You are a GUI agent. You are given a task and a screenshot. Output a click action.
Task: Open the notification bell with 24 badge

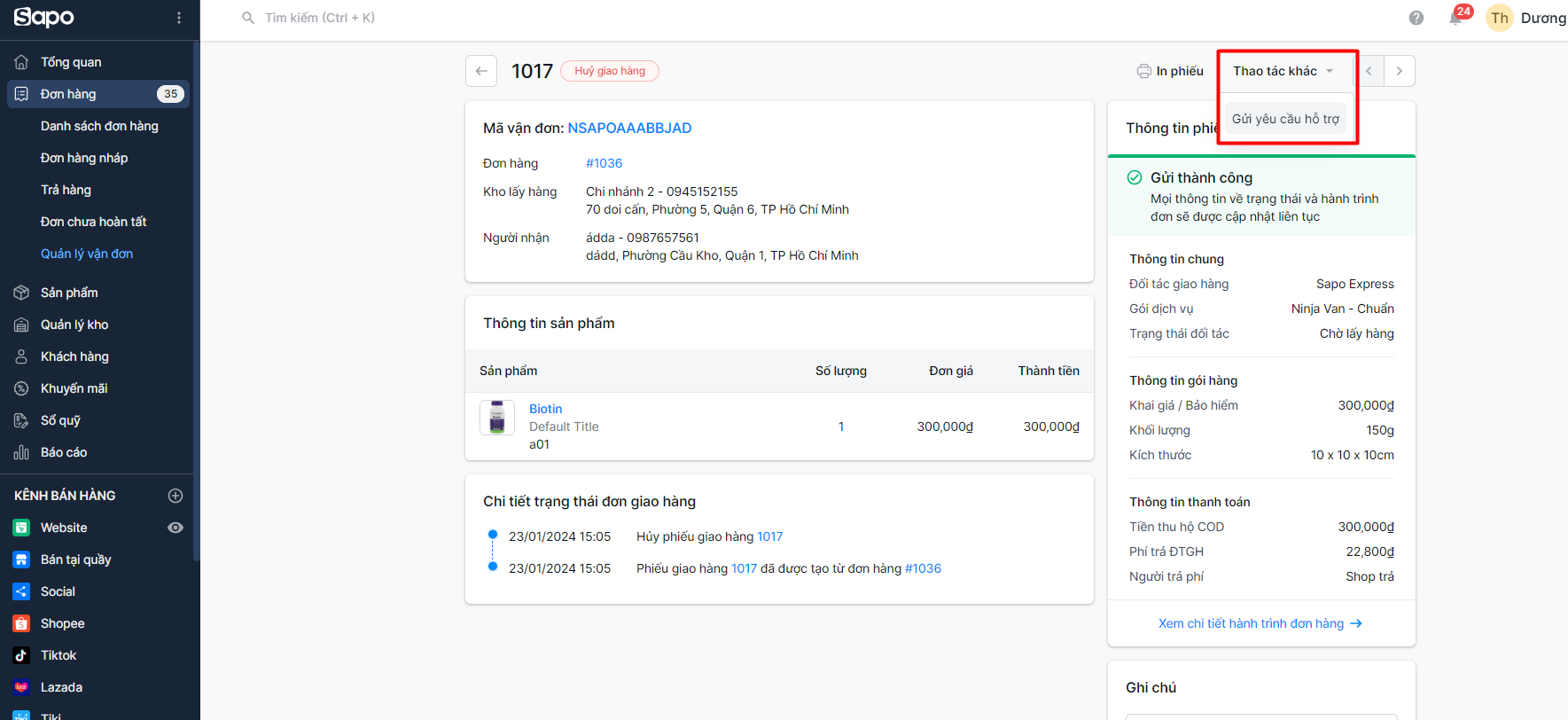tap(1455, 18)
